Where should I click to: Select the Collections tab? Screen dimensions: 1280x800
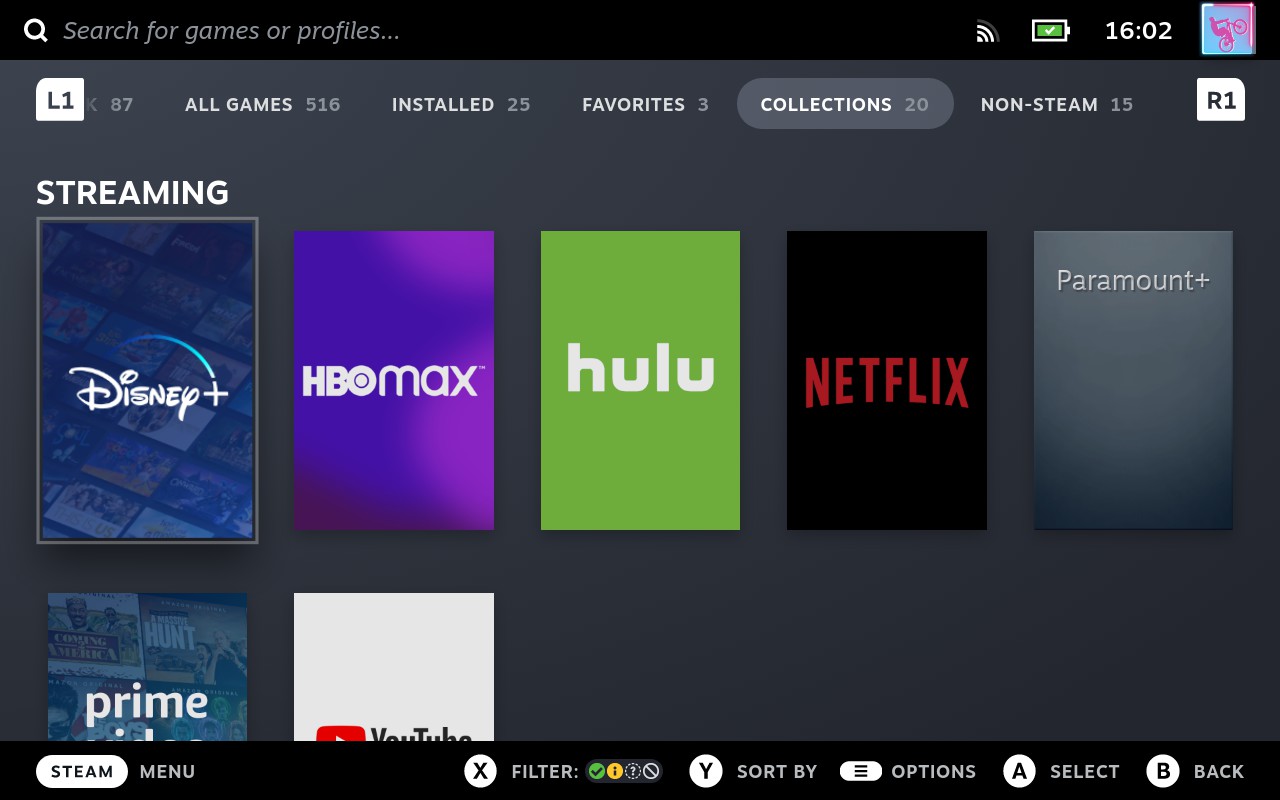click(845, 104)
